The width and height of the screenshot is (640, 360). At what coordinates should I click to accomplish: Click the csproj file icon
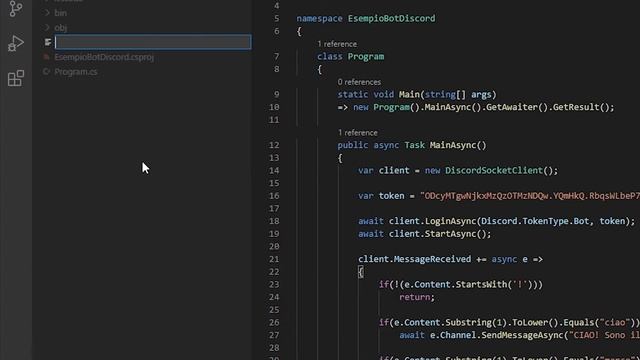tap(47, 57)
